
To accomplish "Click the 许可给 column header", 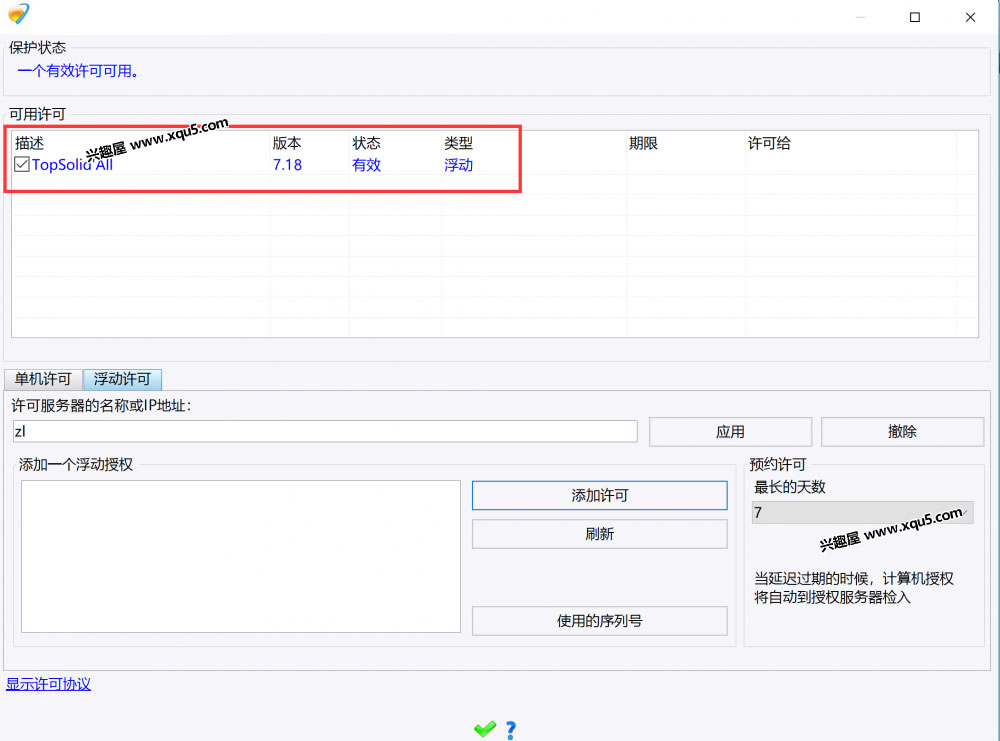I will [x=769, y=143].
